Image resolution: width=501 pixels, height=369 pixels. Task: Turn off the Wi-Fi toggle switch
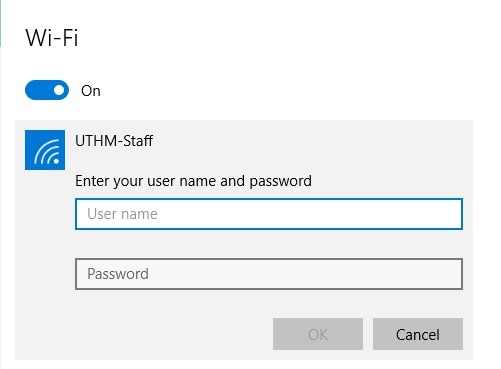[47, 90]
